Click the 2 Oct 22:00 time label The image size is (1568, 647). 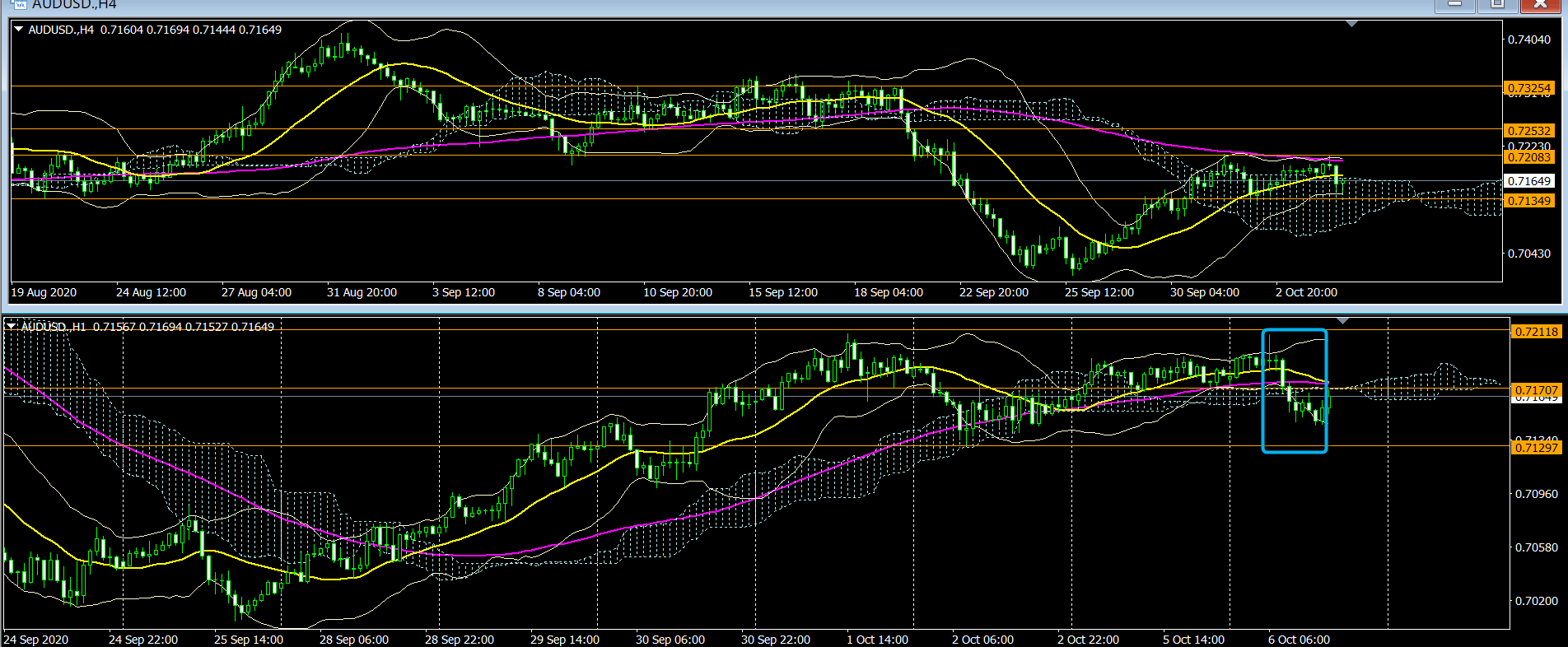coord(1089,640)
